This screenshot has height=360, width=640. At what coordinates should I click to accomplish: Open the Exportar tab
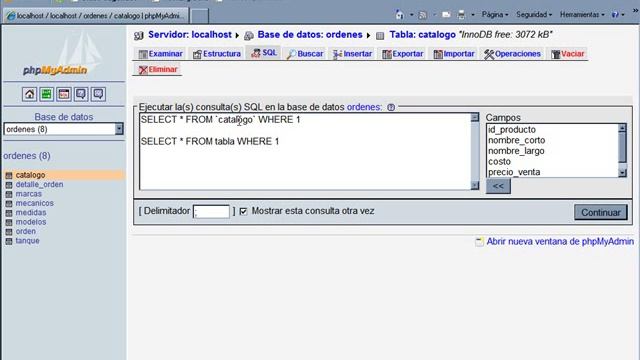click(402, 54)
